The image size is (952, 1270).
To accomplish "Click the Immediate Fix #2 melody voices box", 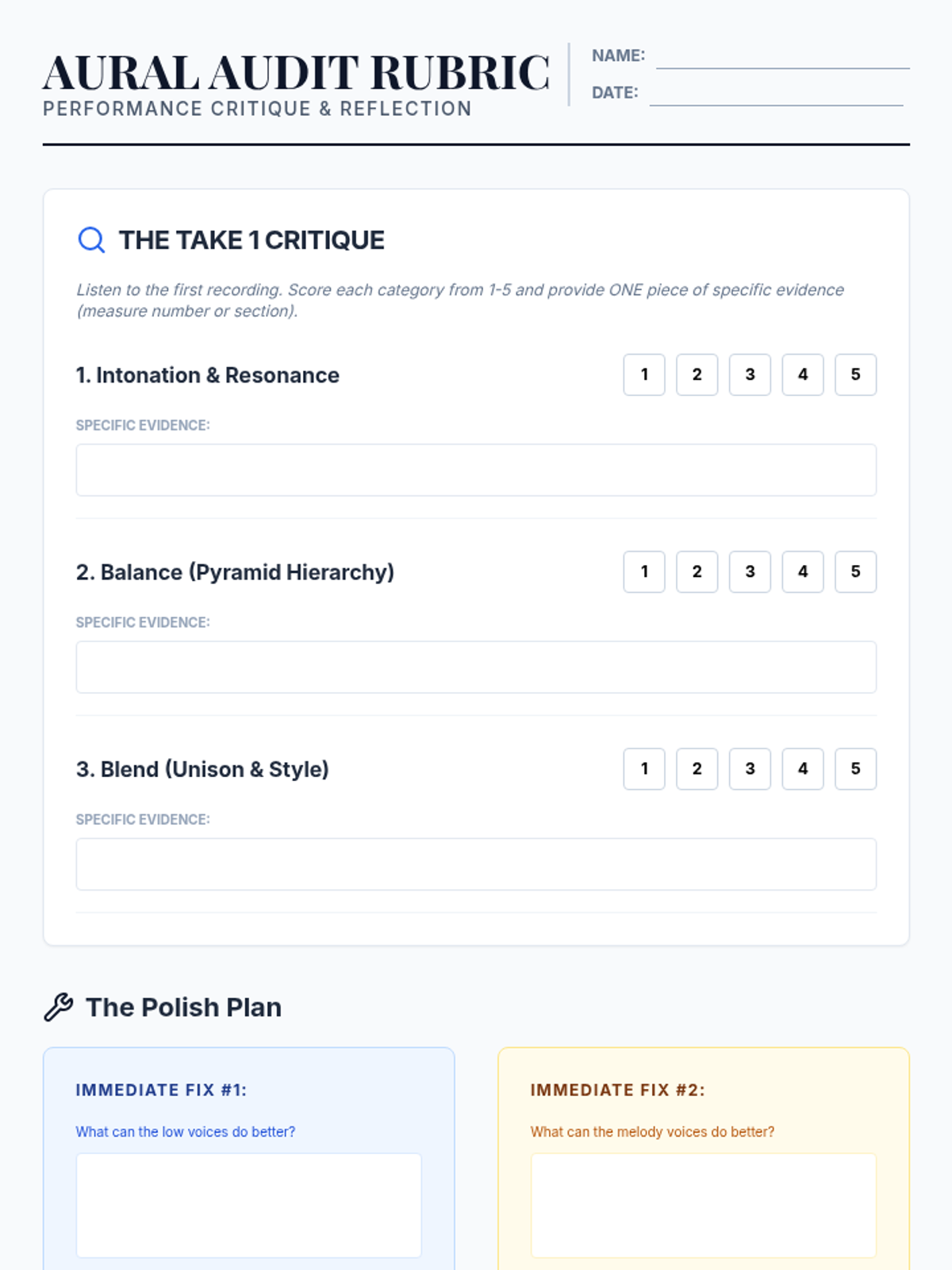I will point(704,1205).
